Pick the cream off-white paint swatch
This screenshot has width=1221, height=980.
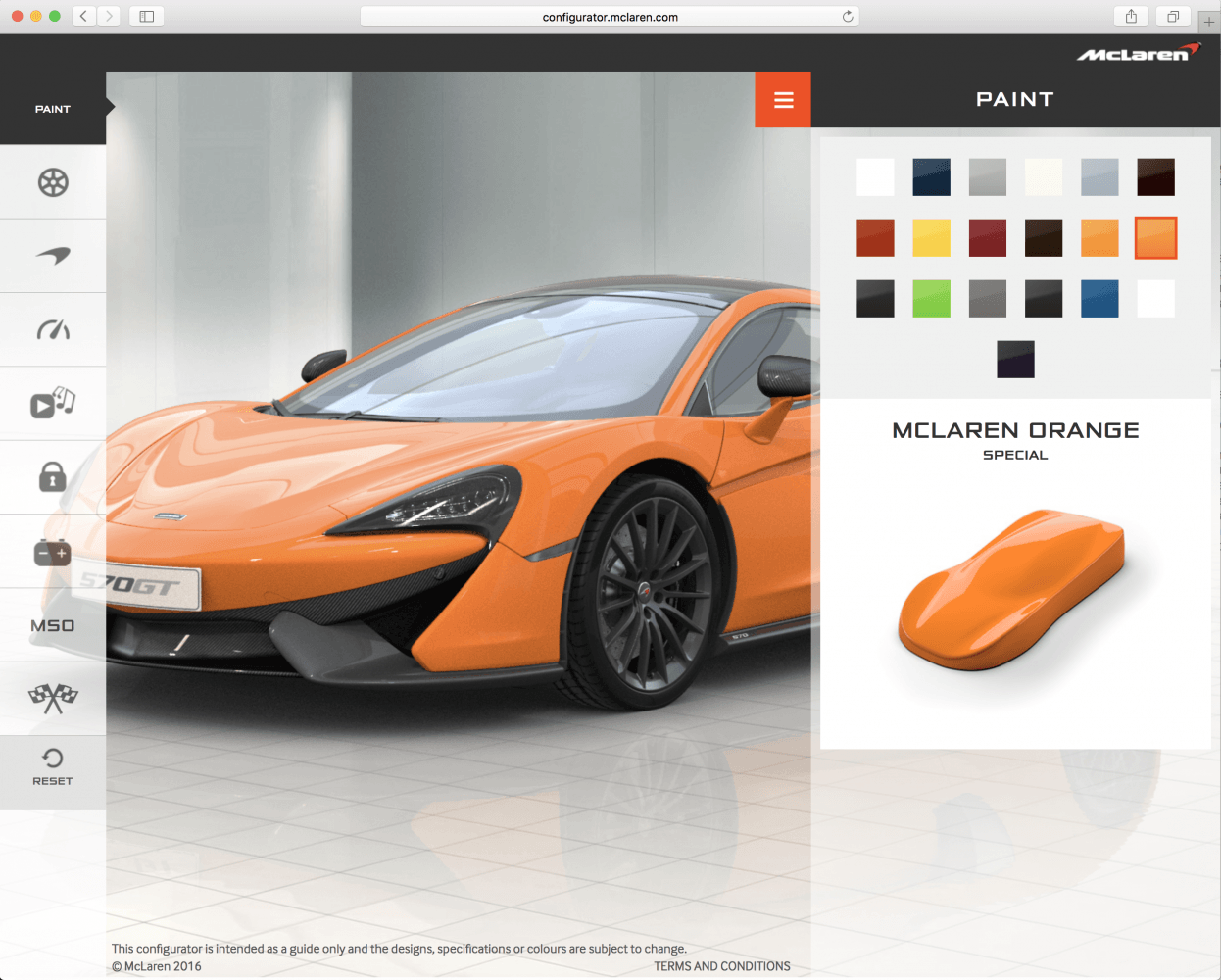click(x=1044, y=177)
